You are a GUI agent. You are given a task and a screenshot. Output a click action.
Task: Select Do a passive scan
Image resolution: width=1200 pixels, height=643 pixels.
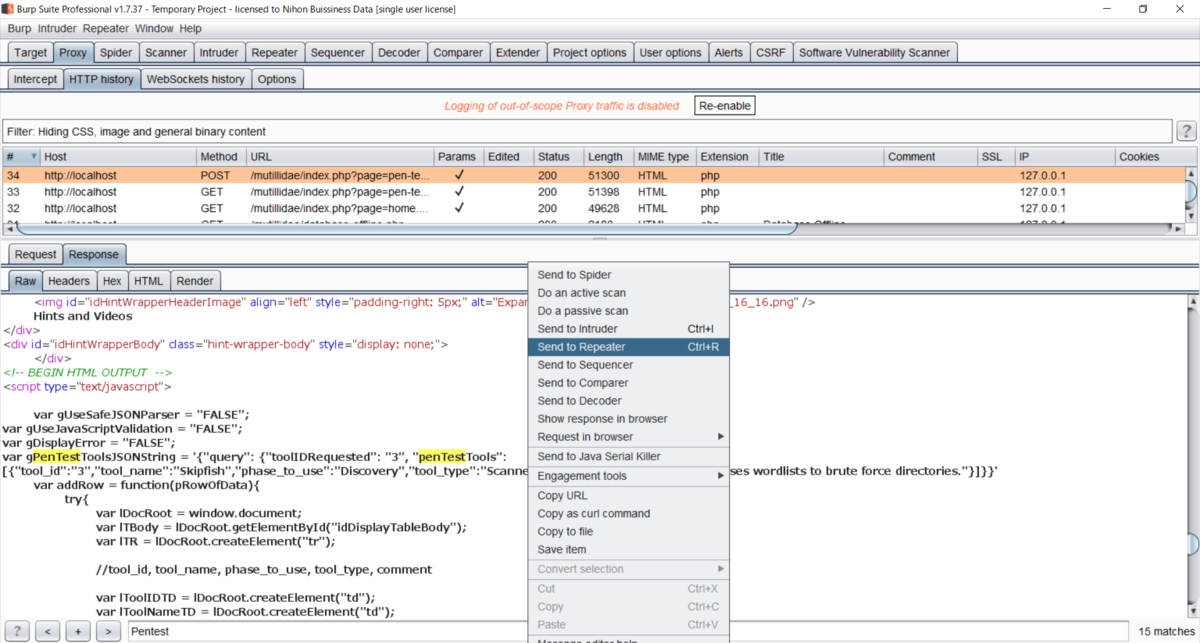coord(629,311)
